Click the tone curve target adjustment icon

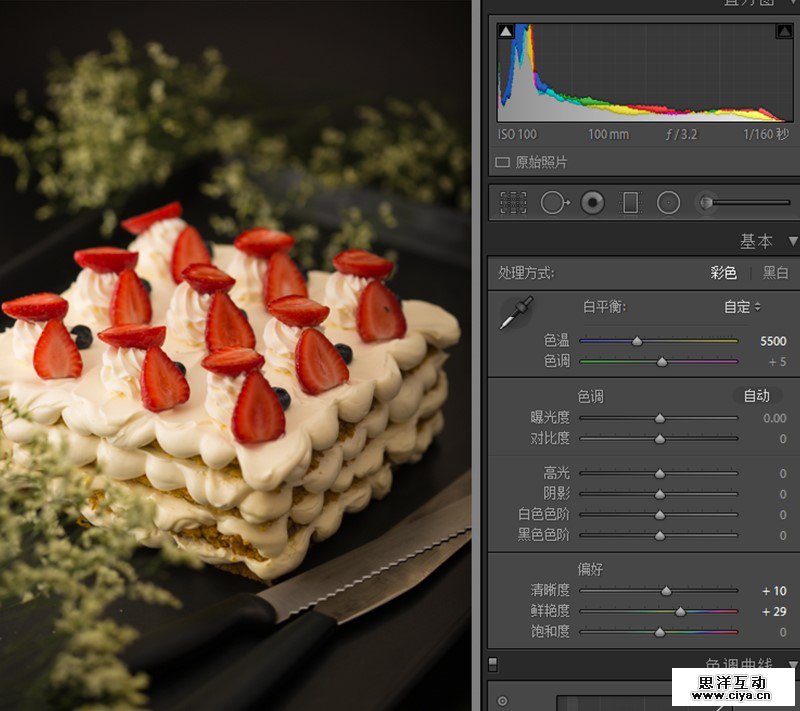click(x=502, y=701)
